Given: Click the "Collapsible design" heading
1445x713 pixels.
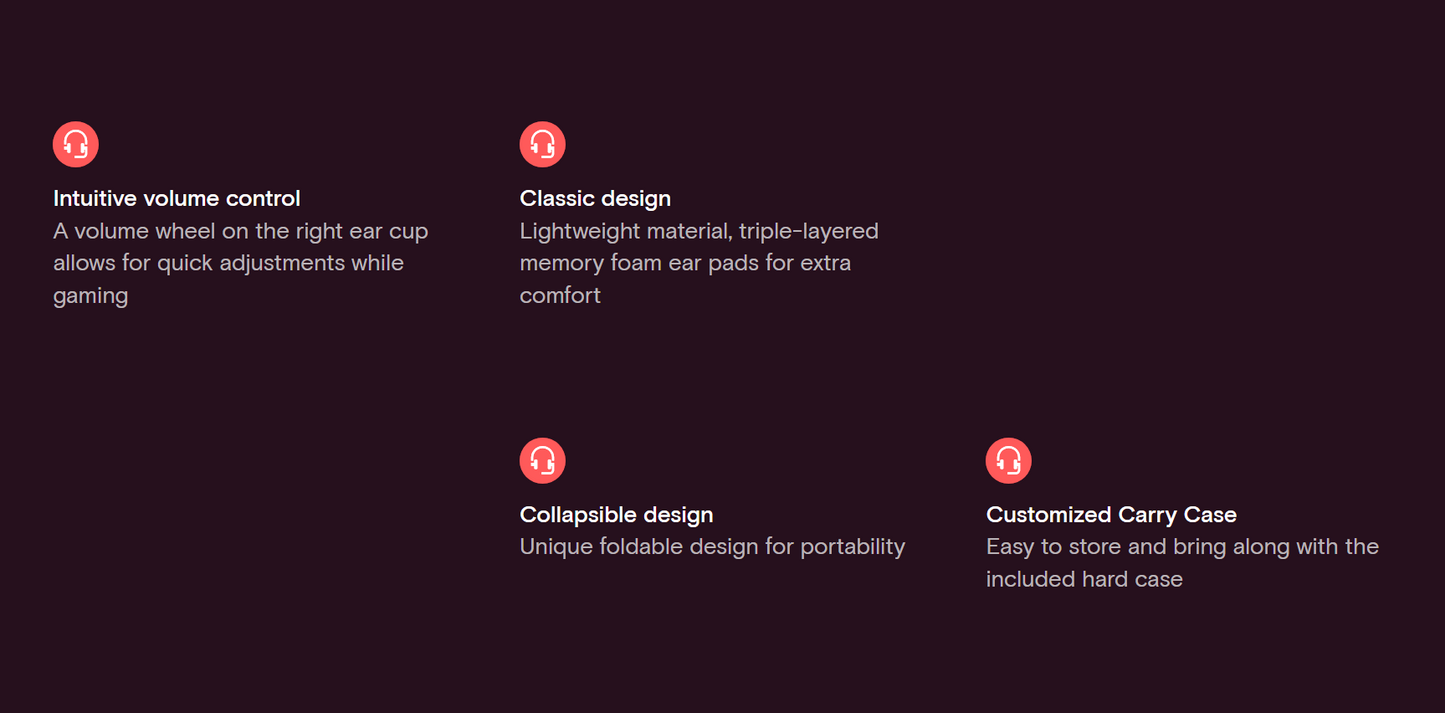Looking at the screenshot, I should coord(616,515).
